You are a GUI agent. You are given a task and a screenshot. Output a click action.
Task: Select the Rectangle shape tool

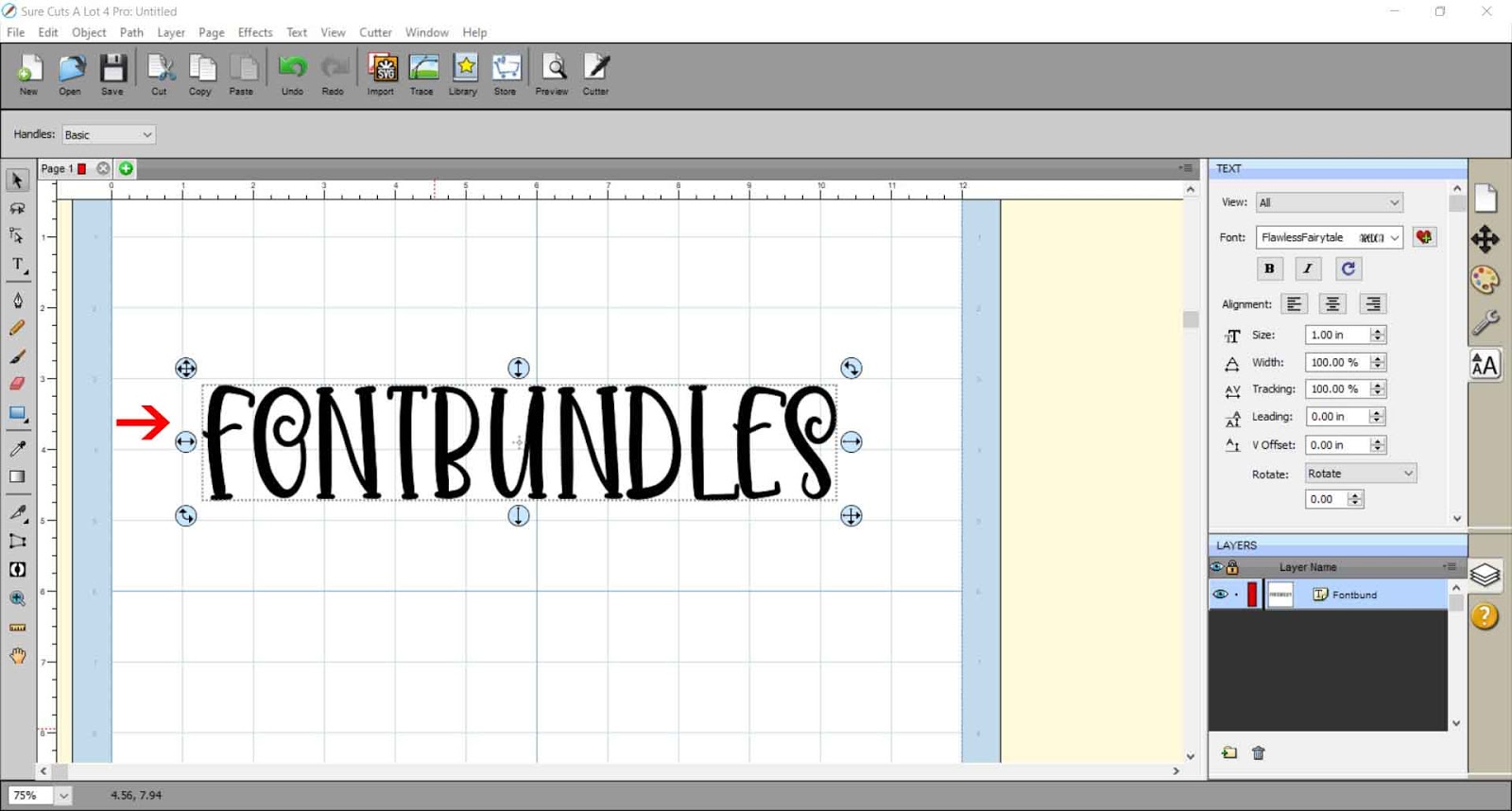point(17,413)
